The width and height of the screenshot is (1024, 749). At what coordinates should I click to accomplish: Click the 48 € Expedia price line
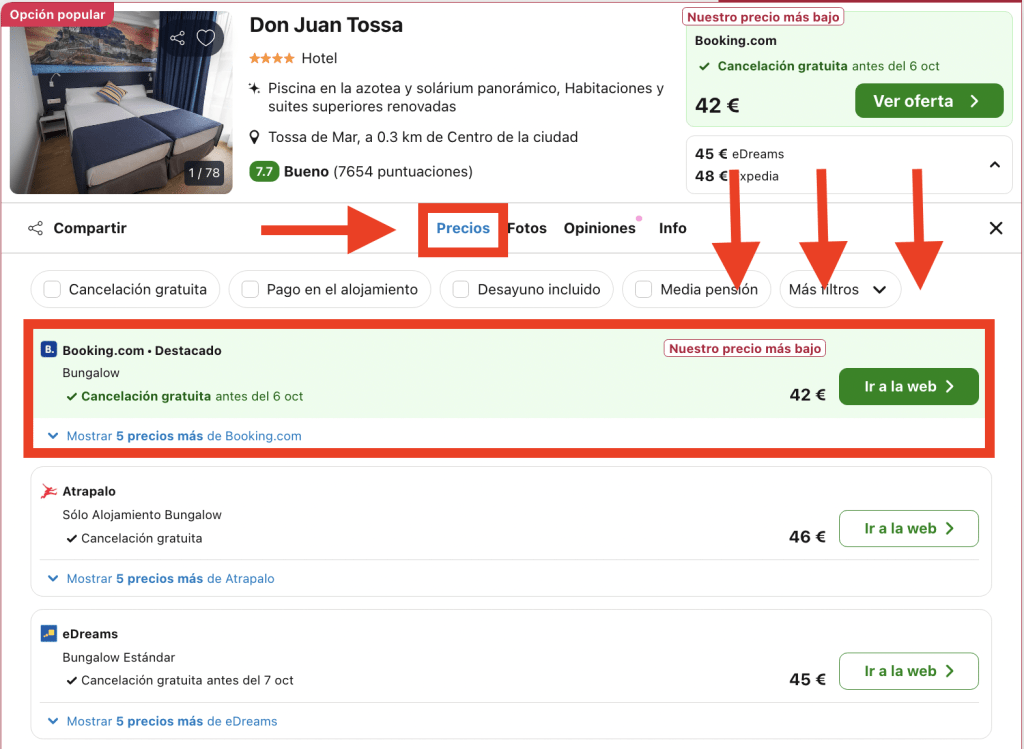737,176
